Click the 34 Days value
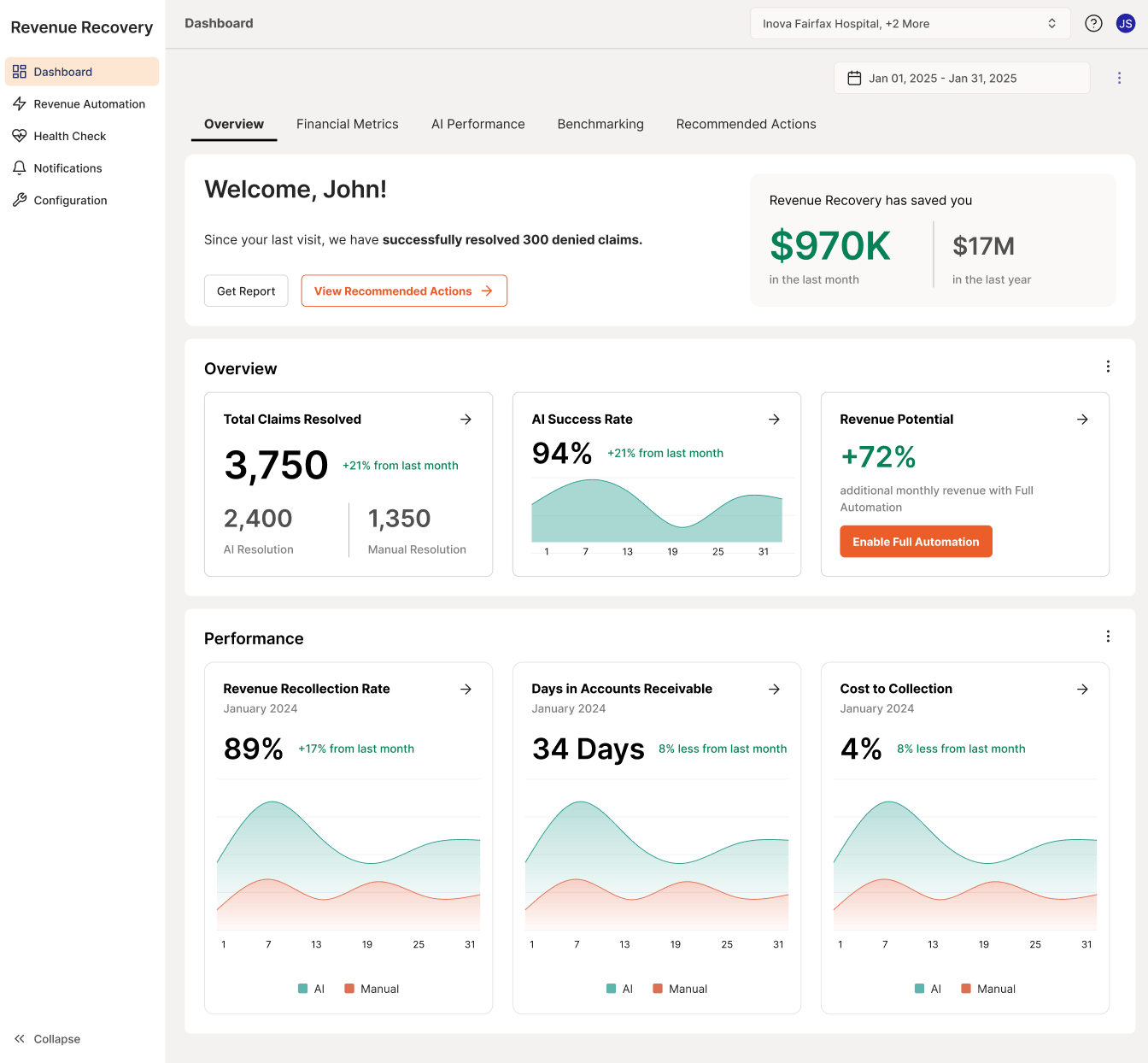Screen dimensions: 1148x1063 [x=589, y=749]
